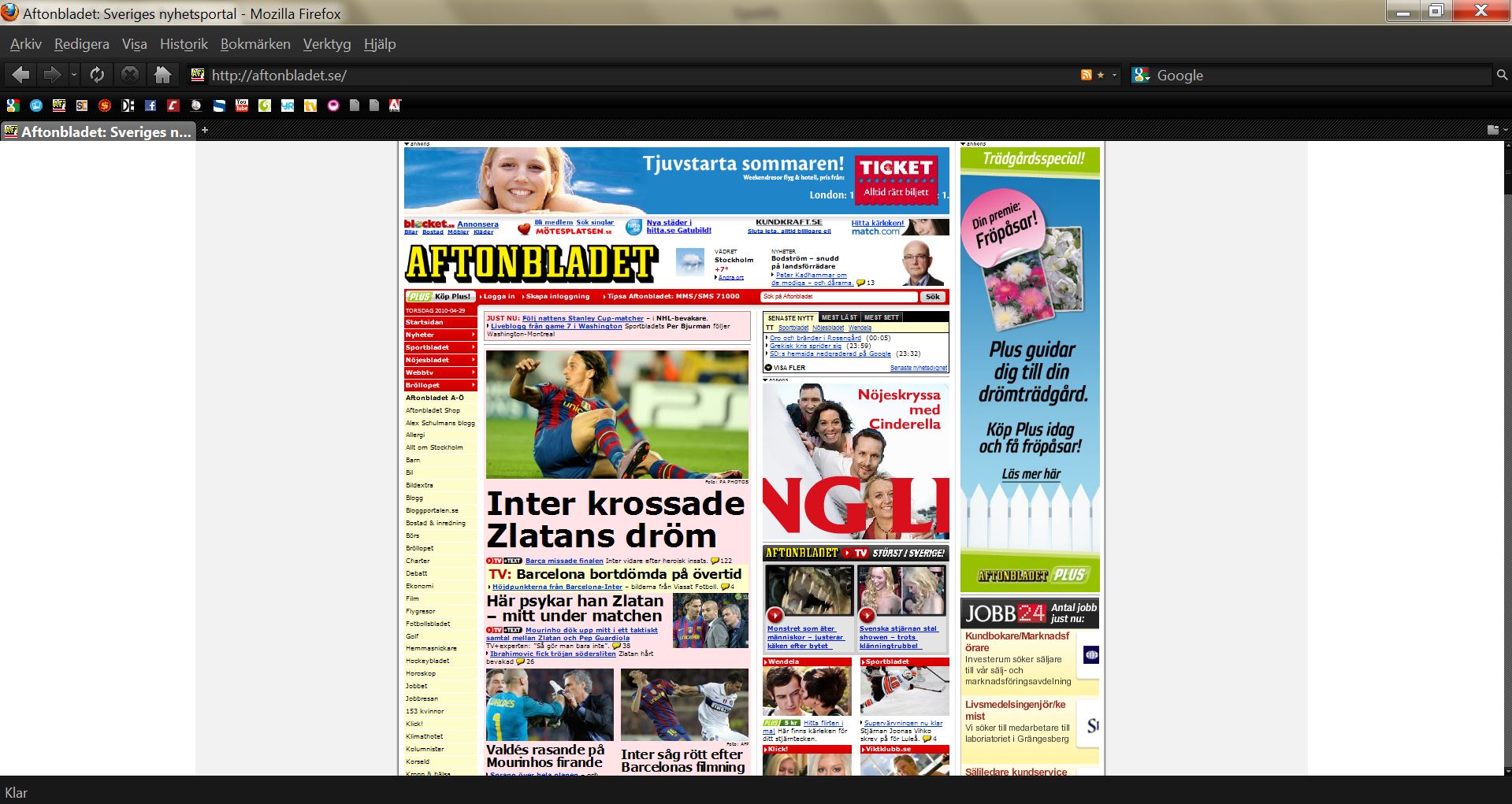1512x804 pixels.
Task: Open the YR weather bookmark icon
Action: click(288, 105)
